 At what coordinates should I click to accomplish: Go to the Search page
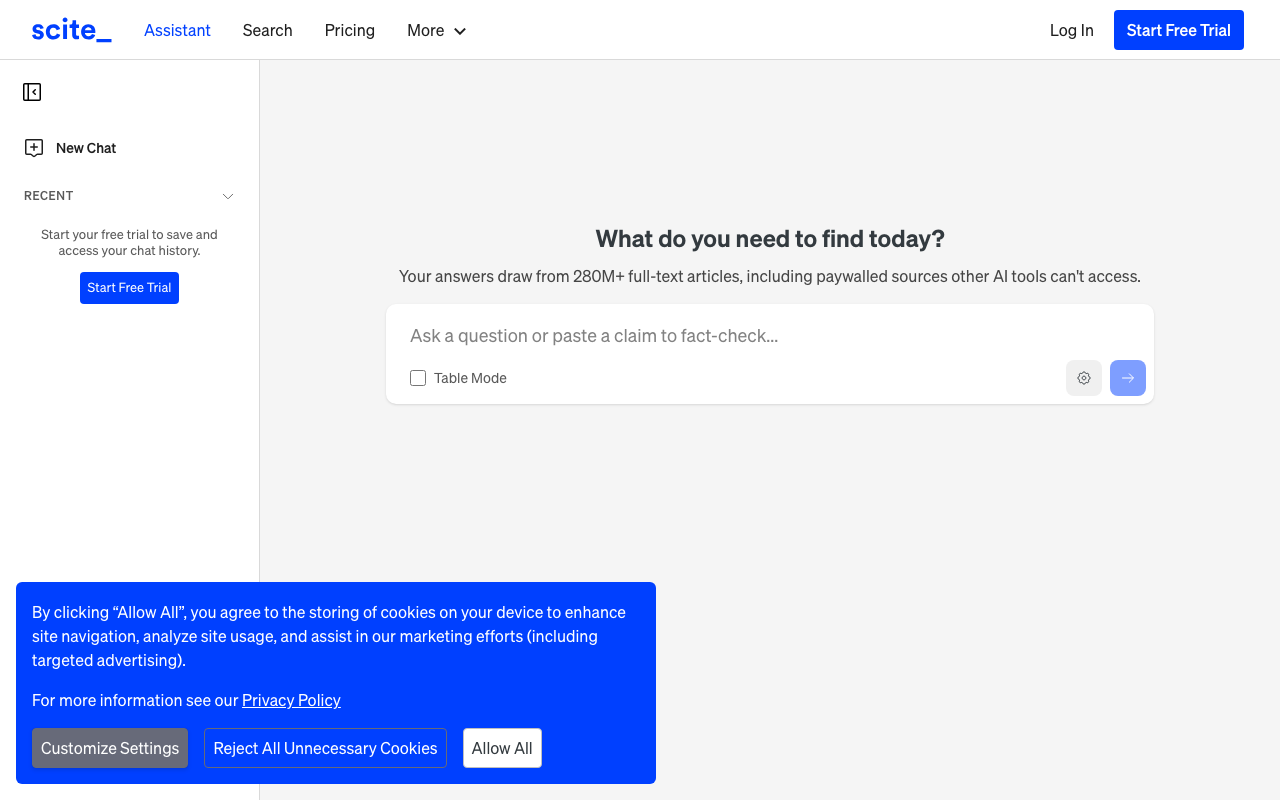point(267,30)
